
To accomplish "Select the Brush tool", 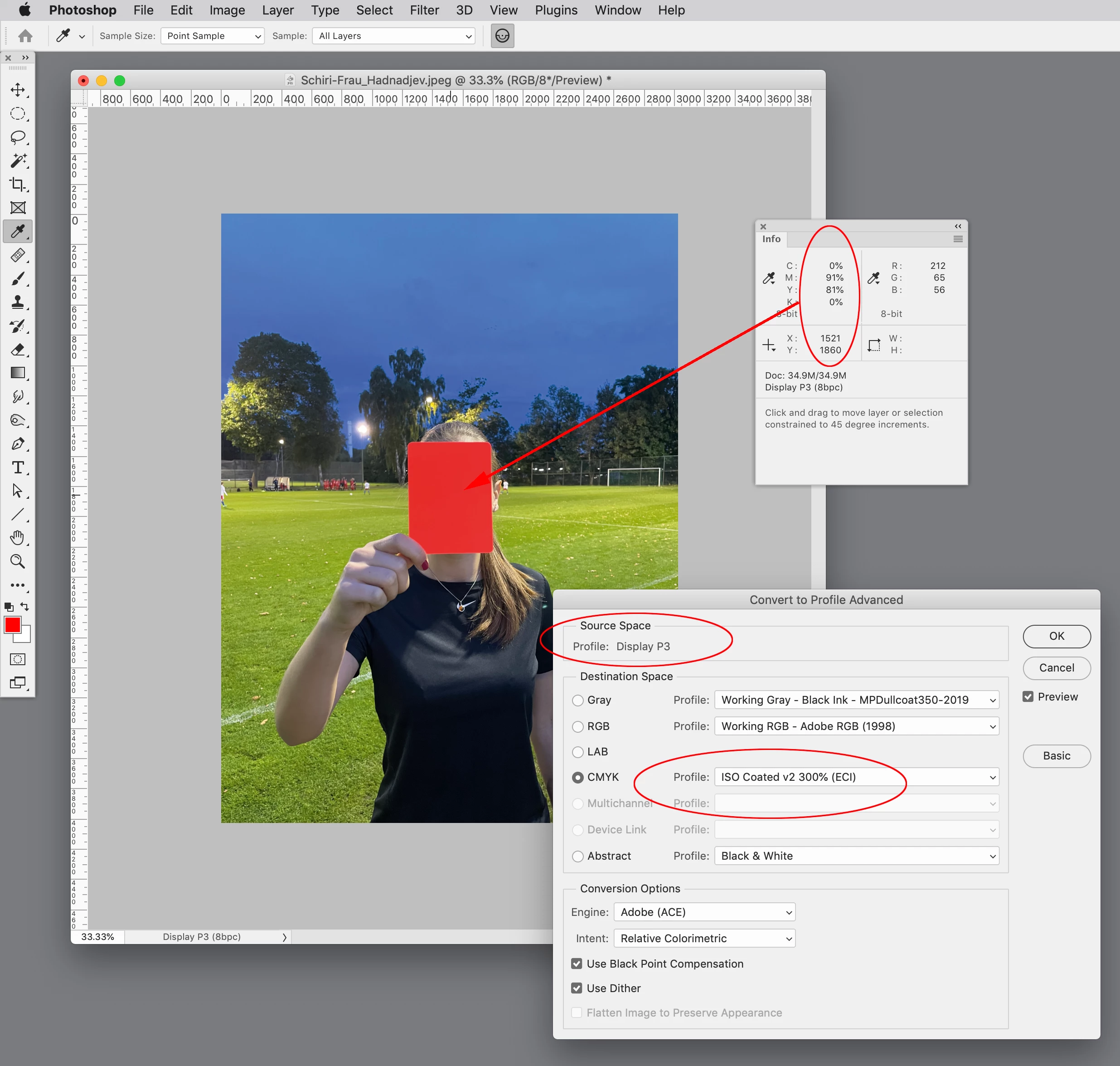I will pyautogui.click(x=18, y=278).
